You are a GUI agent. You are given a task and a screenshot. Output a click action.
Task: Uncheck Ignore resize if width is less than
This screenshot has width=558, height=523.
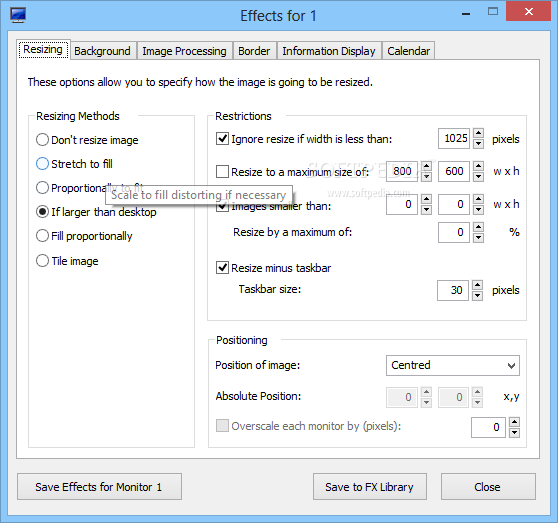tap(222, 138)
